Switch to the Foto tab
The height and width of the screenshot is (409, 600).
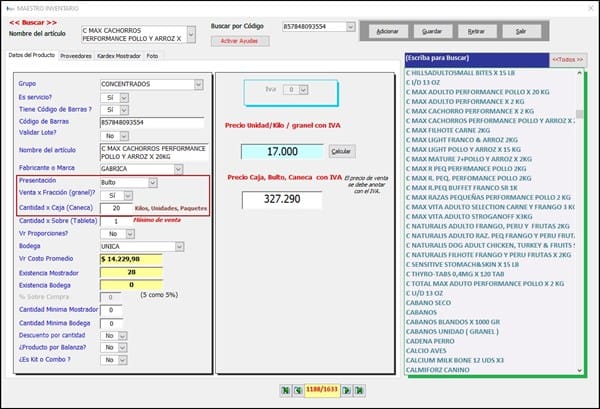coord(152,56)
